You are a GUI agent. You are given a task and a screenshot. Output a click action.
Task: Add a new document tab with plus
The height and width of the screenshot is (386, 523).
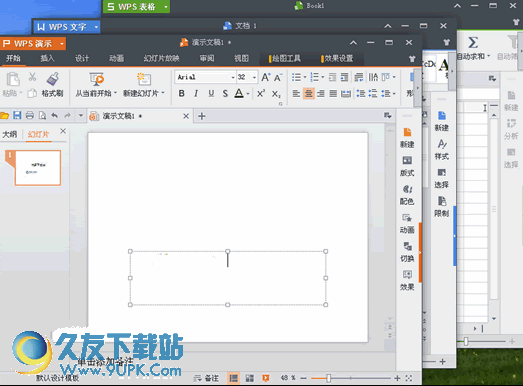[x=201, y=116]
